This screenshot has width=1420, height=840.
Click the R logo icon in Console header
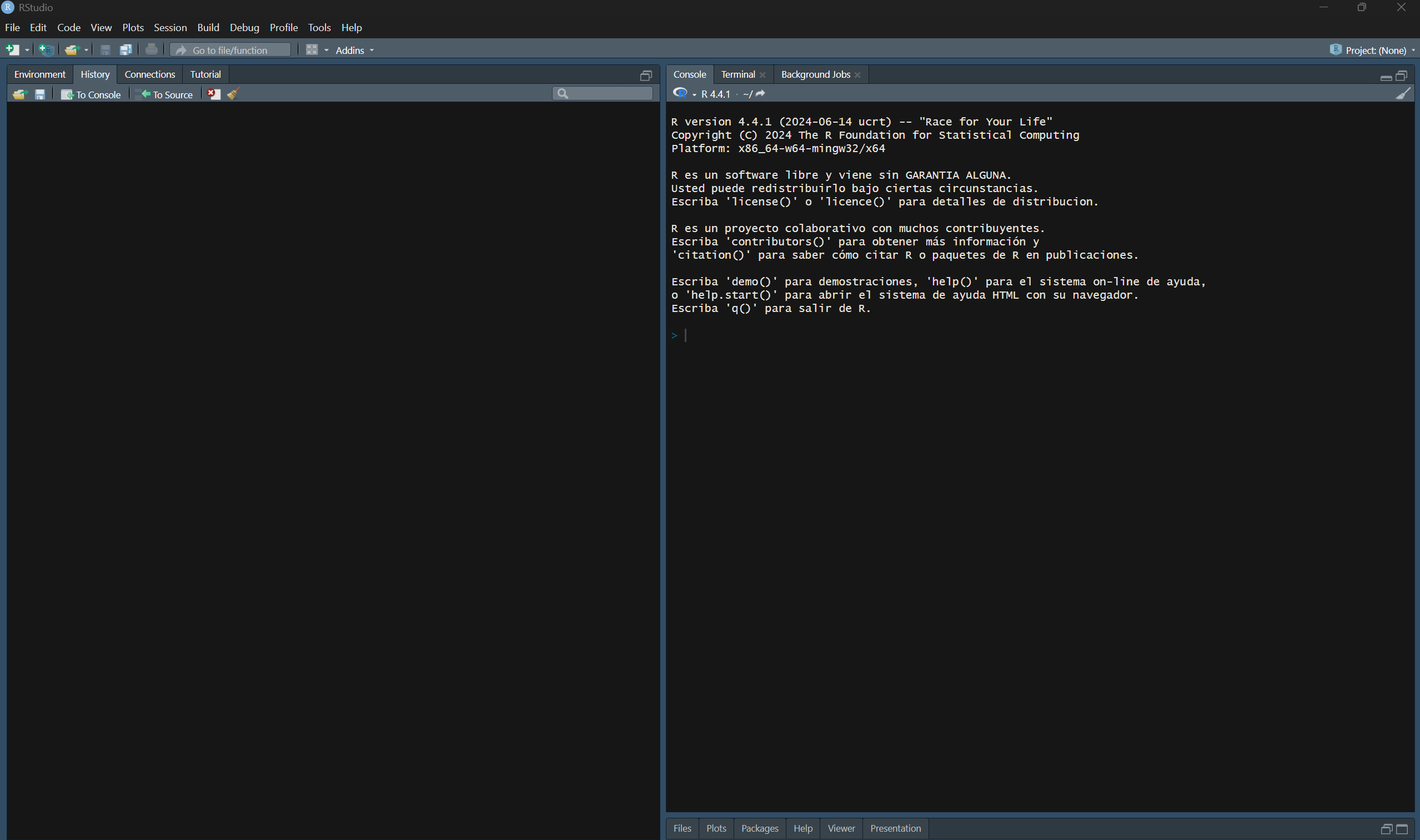[680, 93]
